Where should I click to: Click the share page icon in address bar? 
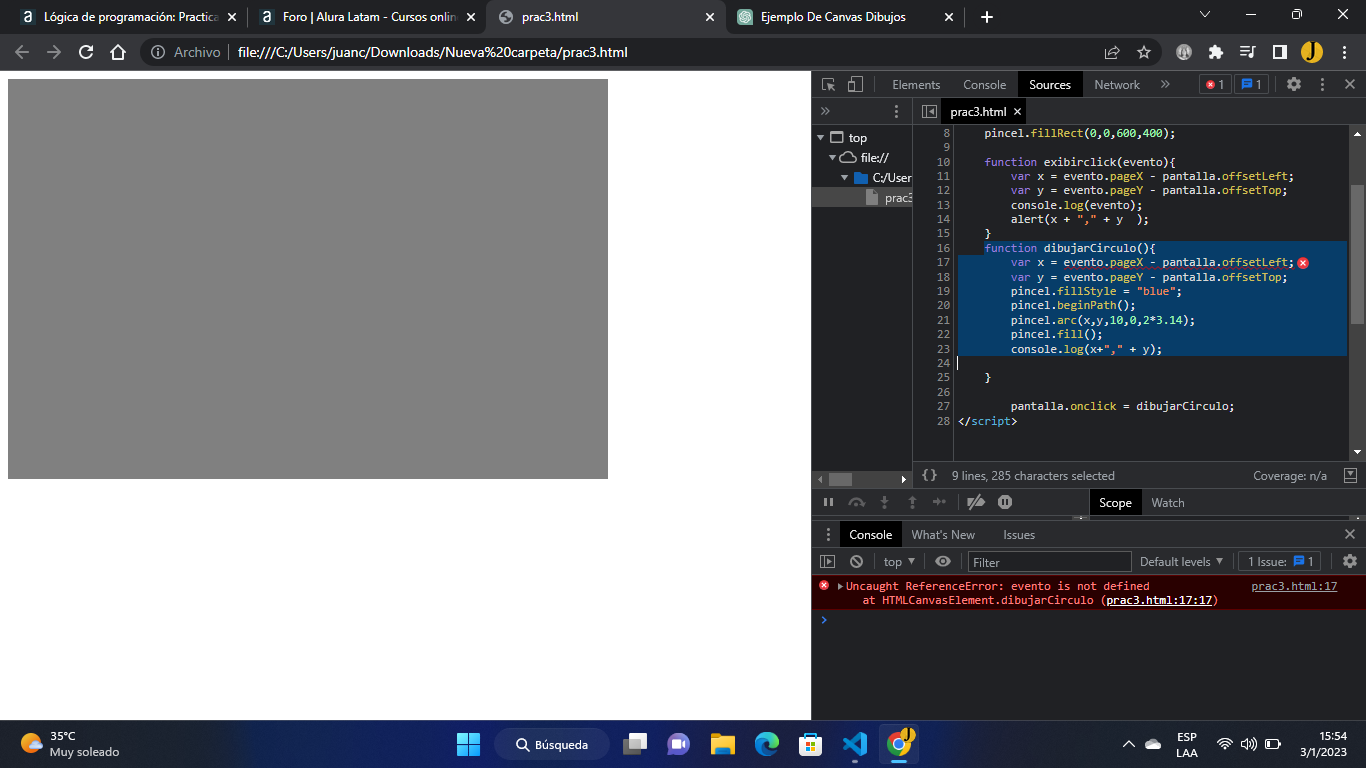point(1112,52)
